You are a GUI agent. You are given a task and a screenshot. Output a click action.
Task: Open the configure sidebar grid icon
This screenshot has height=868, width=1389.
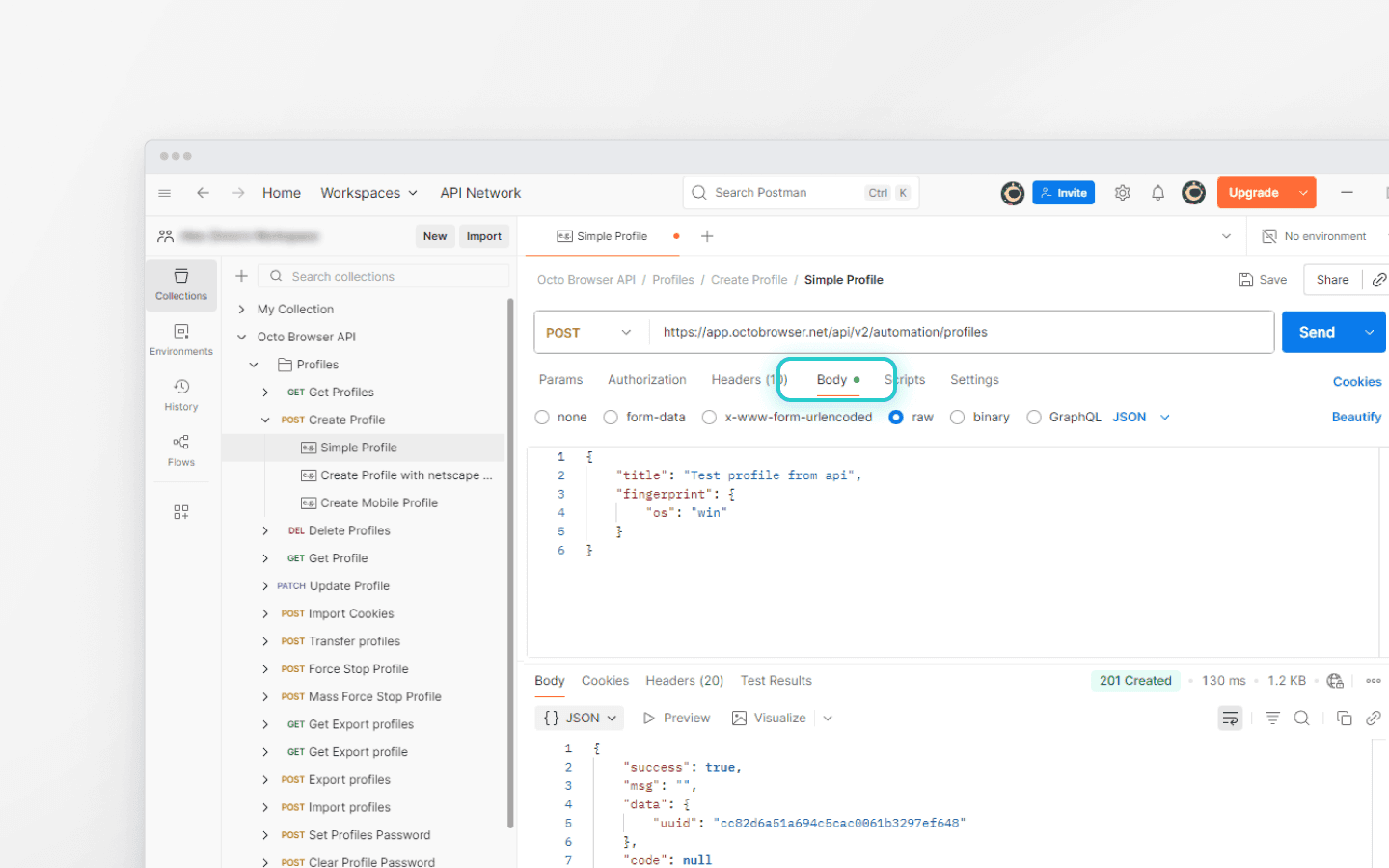point(181,512)
